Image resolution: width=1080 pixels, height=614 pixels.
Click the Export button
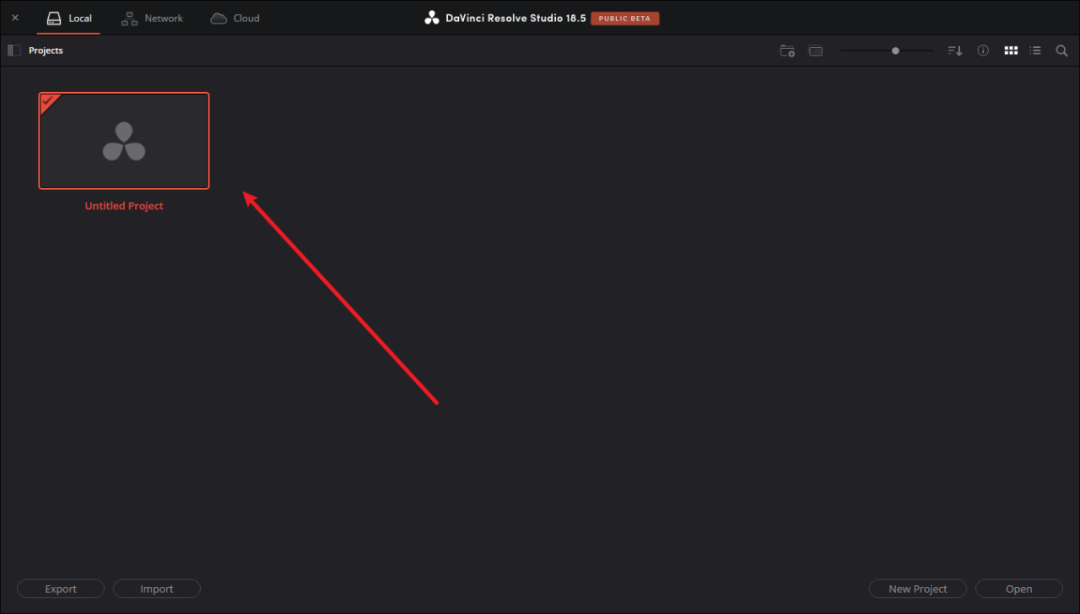tap(61, 589)
